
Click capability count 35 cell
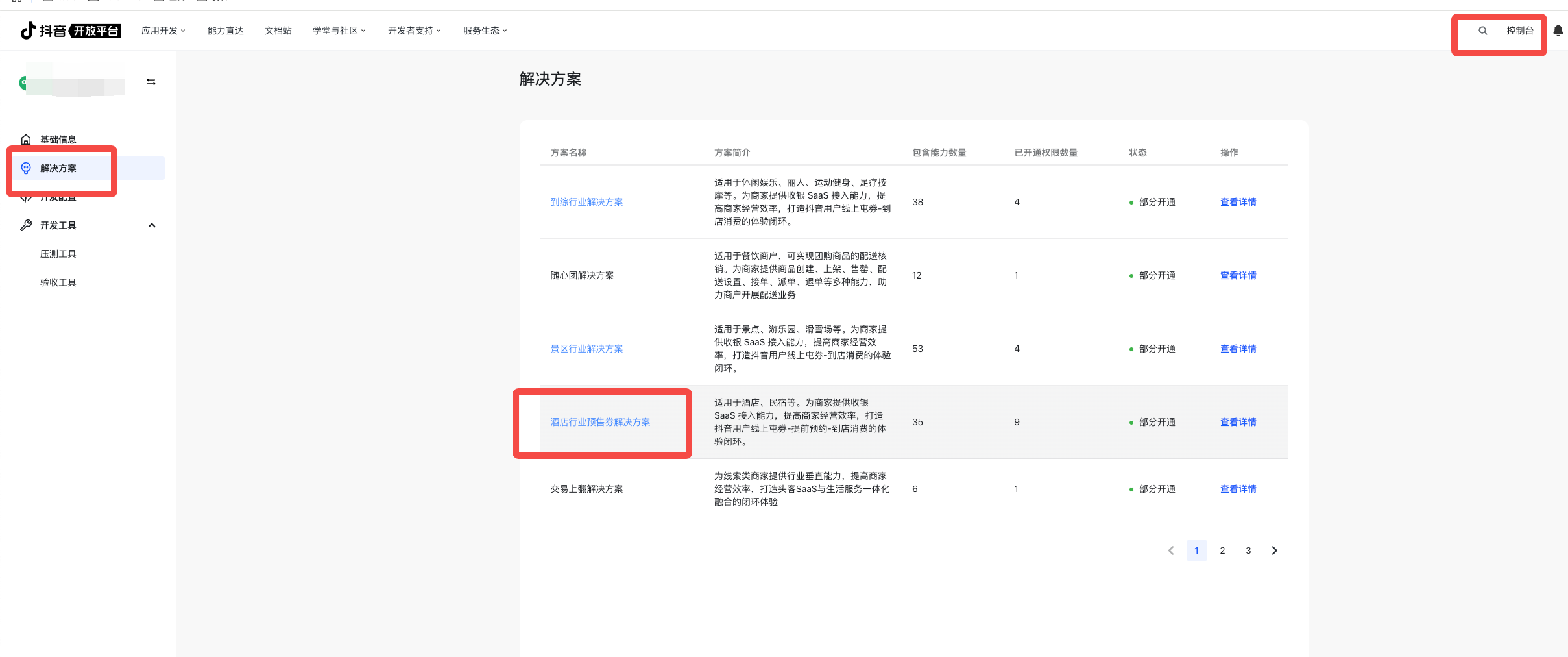917,422
